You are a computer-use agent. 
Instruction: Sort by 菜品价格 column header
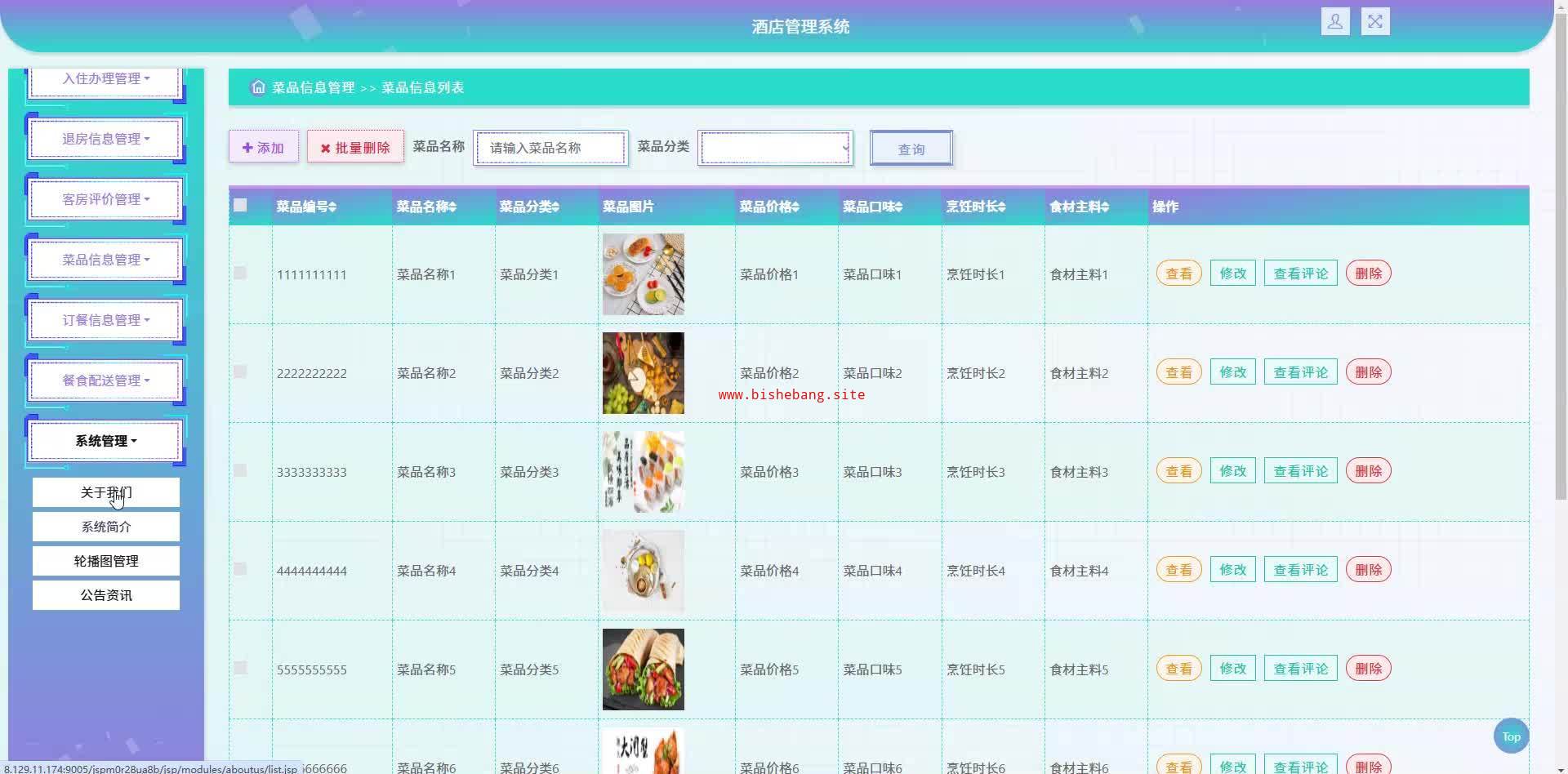click(769, 207)
